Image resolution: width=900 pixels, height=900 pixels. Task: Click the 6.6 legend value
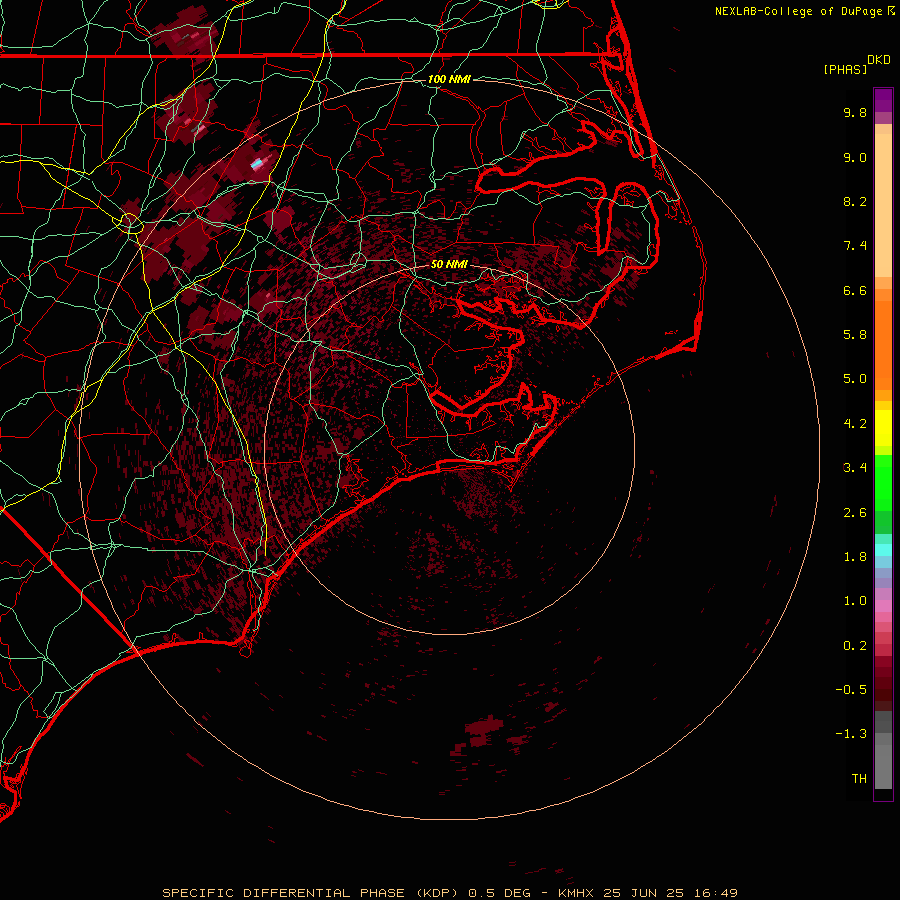click(x=855, y=290)
